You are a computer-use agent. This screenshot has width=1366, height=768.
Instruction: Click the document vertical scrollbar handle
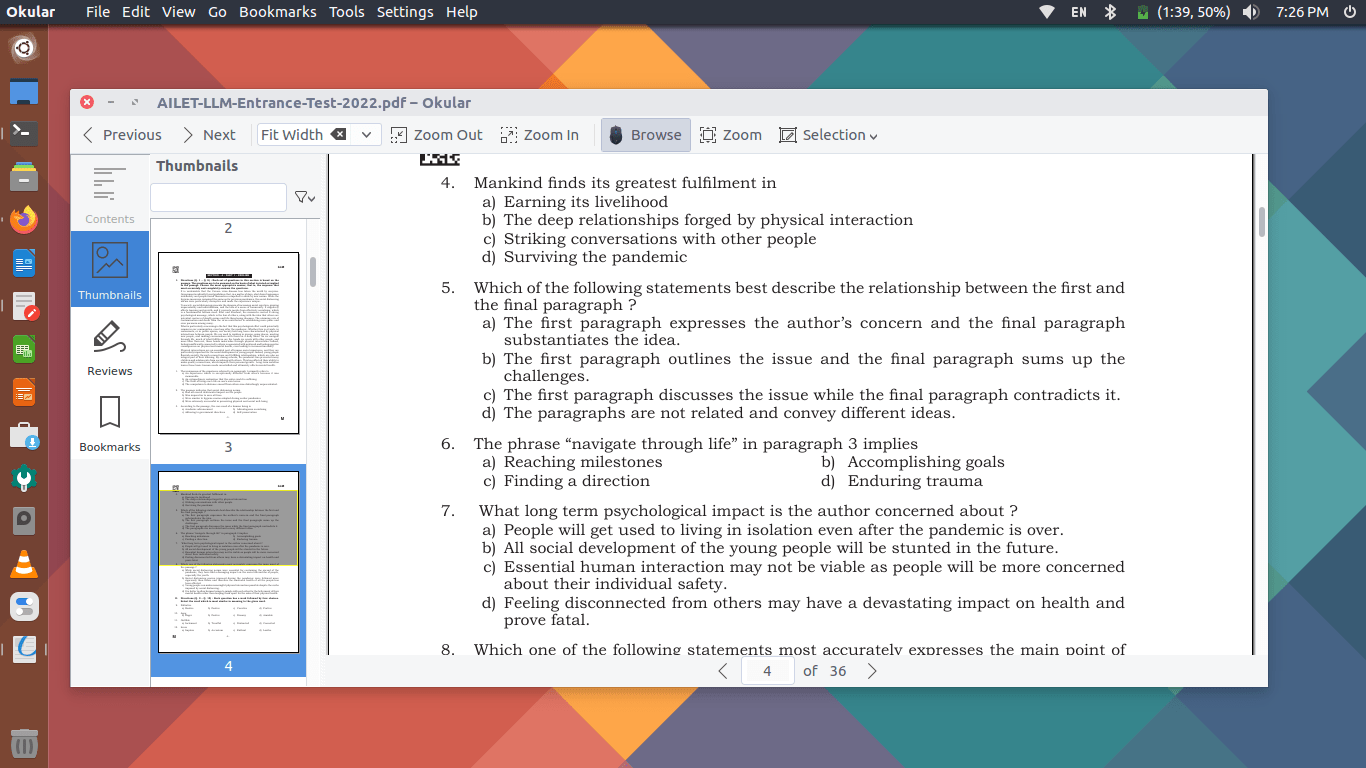point(1262,221)
